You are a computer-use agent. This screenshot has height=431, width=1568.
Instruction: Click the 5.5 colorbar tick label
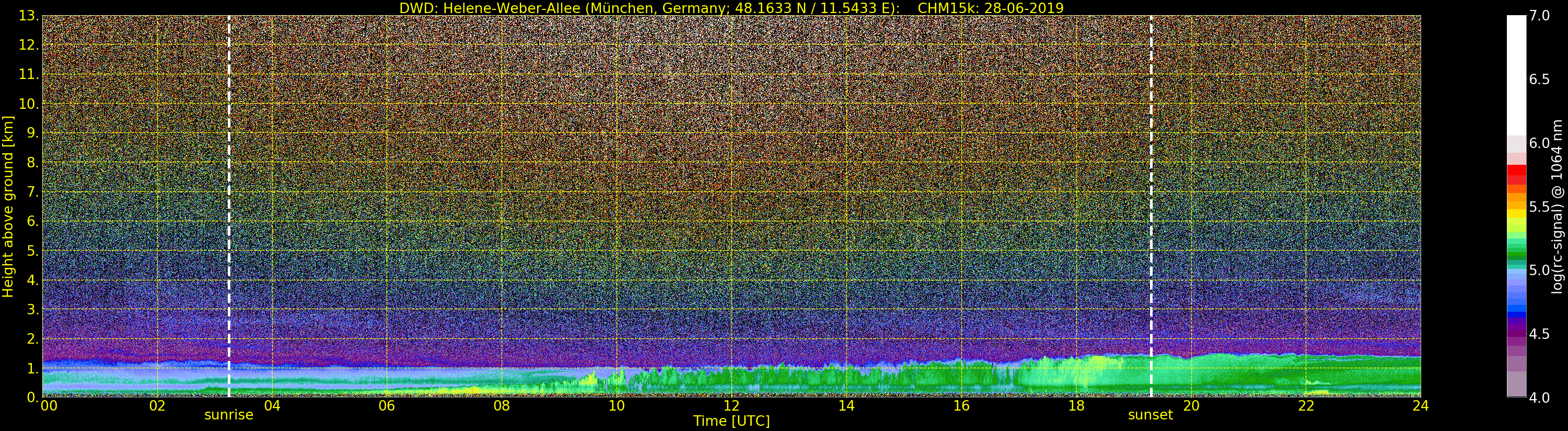pos(1539,207)
